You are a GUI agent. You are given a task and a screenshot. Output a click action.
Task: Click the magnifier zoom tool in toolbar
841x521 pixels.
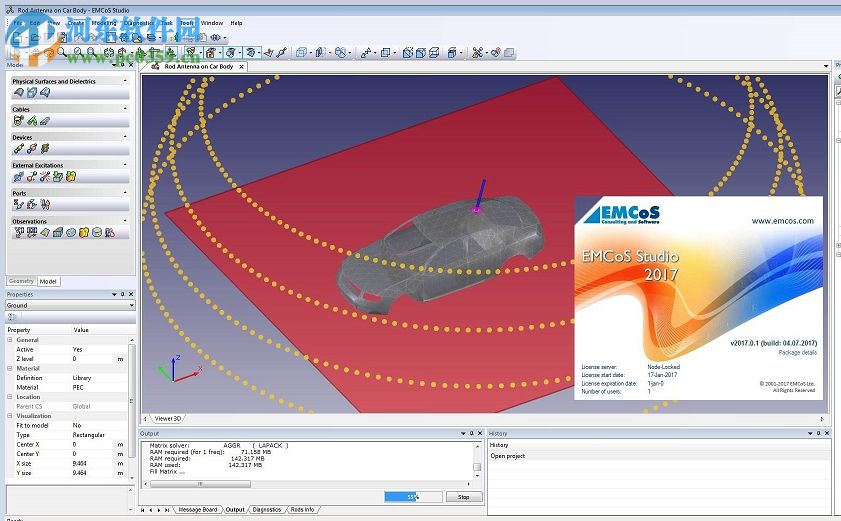(63, 53)
